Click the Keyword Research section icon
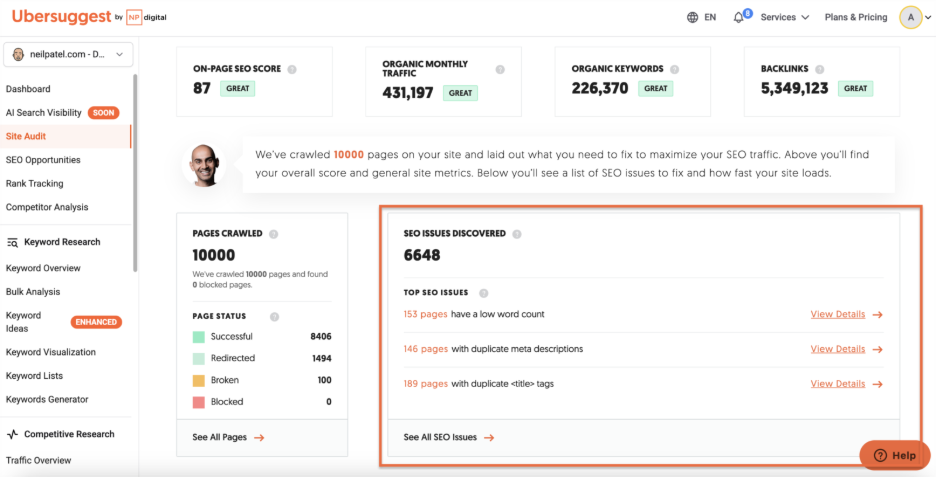This screenshot has height=477, width=936. pyautogui.click(x=13, y=242)
